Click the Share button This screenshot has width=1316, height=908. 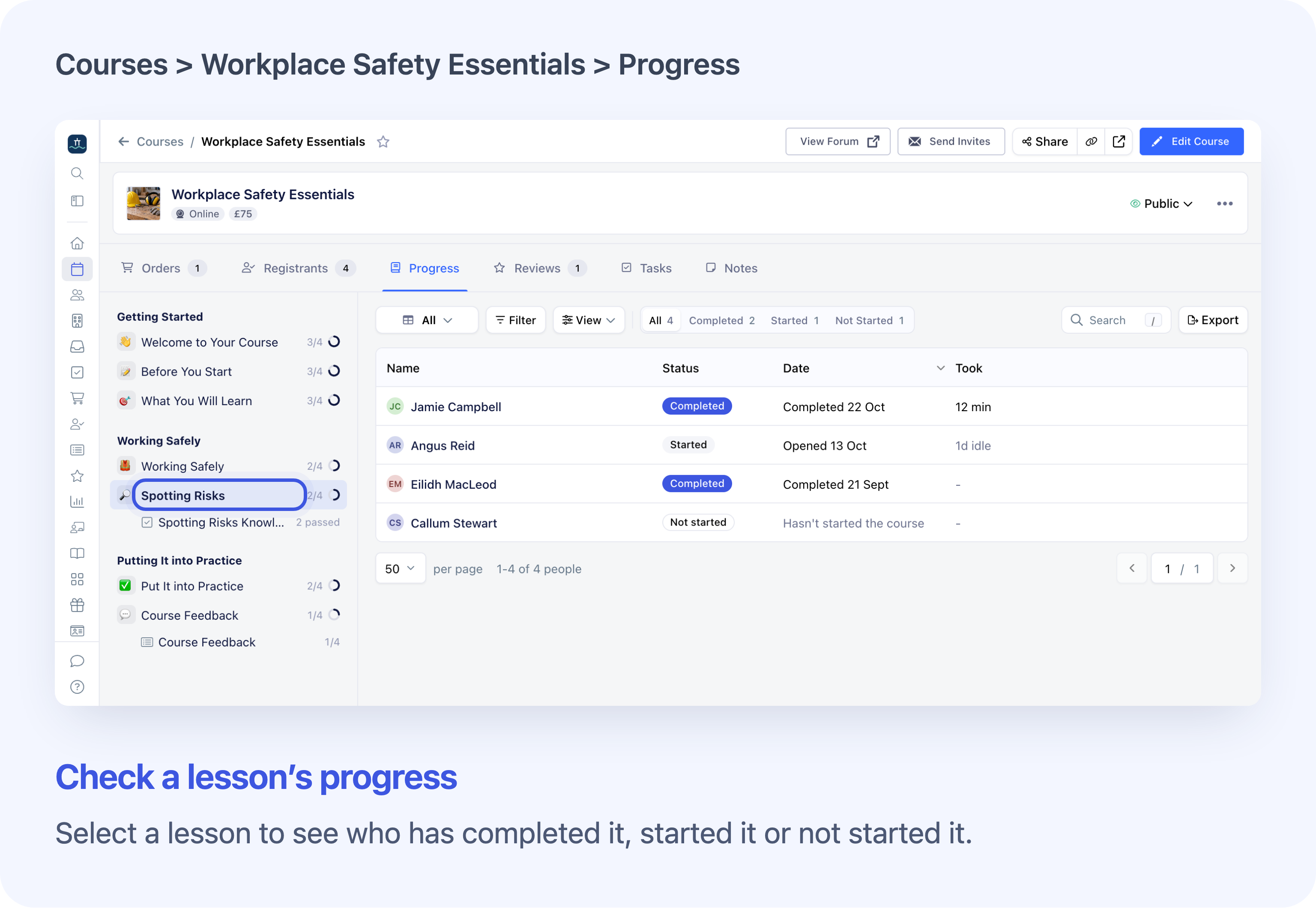click(1045, 142)
